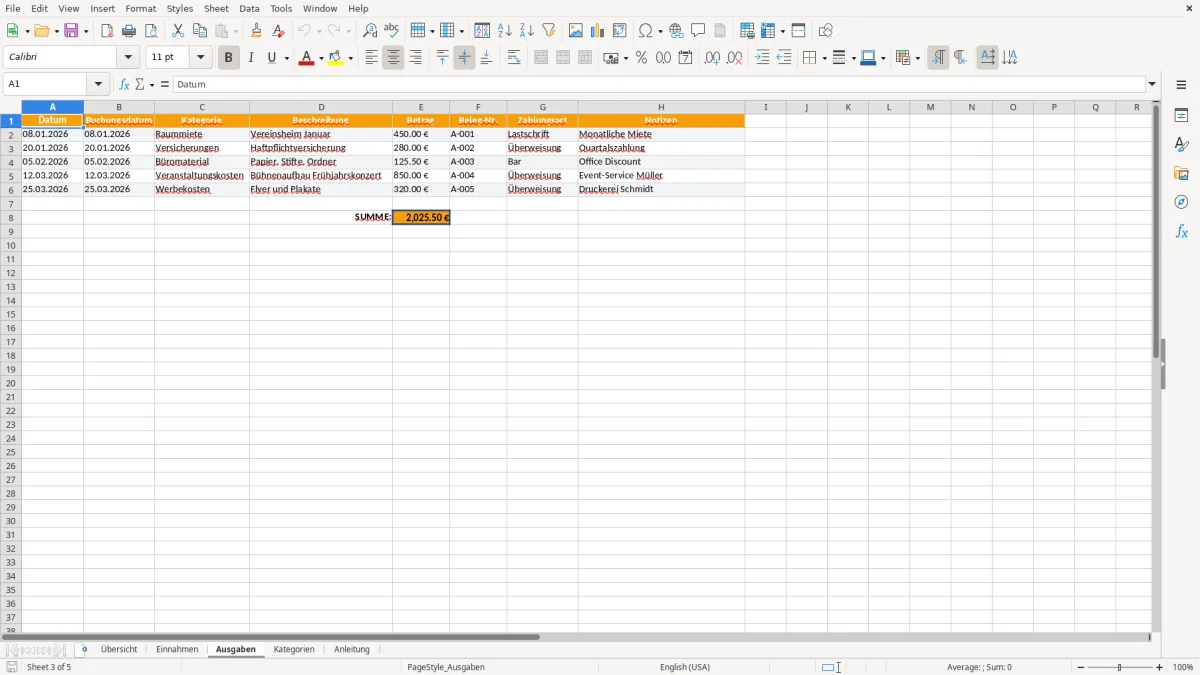Sort descending Z to A
Image resolution: width=1200 pixels, height=675 pixels.
[x=527, y=31]
